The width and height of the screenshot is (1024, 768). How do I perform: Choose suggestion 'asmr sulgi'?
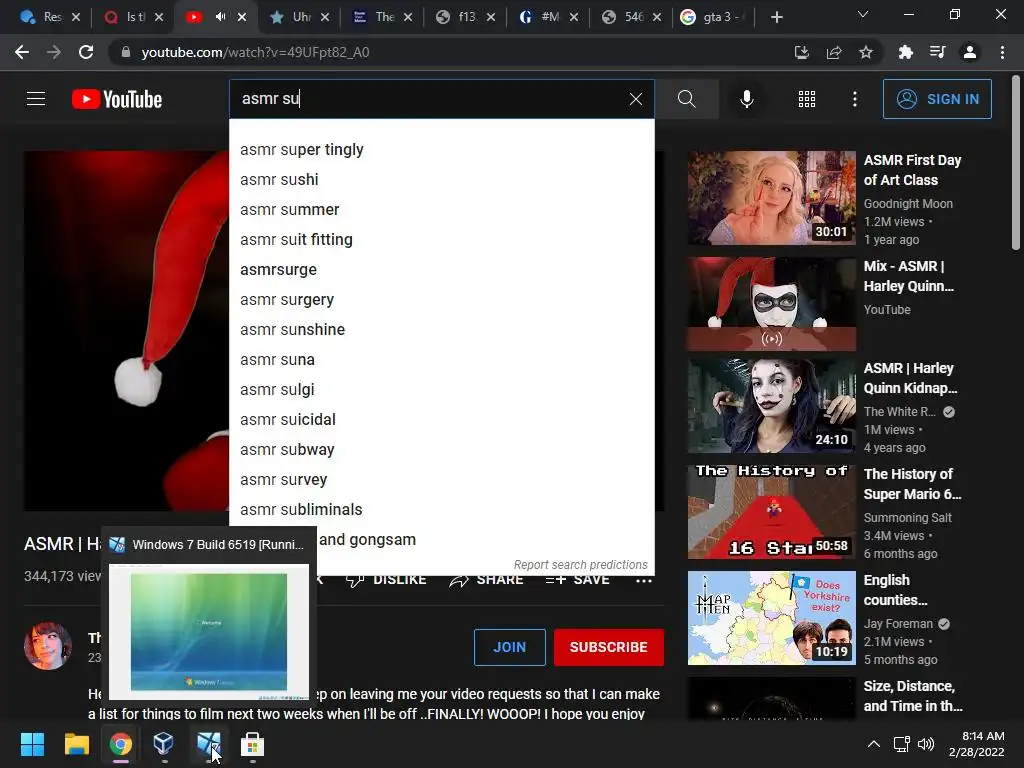(x=441, y=390)
